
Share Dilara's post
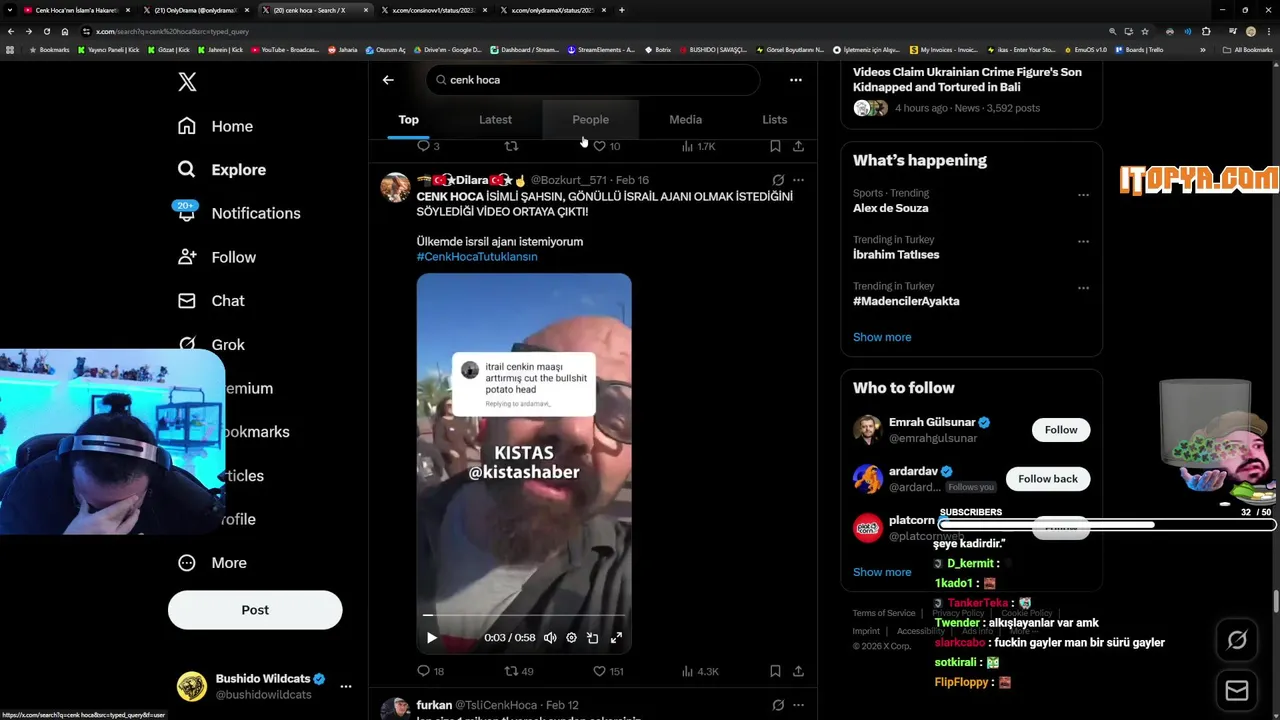pos(798,671)
